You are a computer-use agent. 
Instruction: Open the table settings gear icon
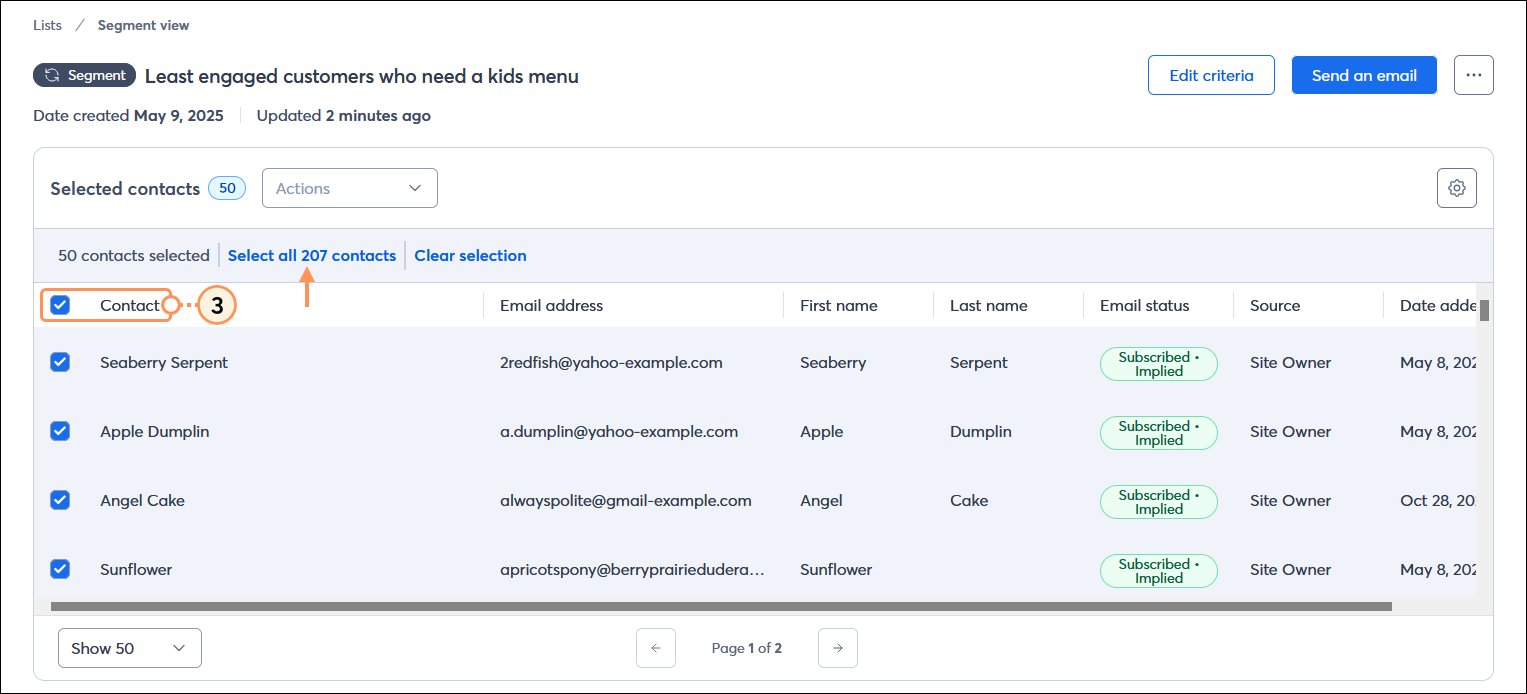1456,188
